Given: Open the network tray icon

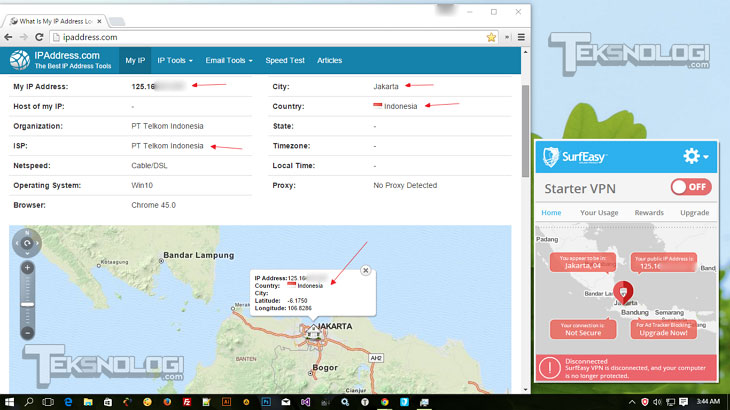Looking at the screenshot, I should (x=670, y=402).
